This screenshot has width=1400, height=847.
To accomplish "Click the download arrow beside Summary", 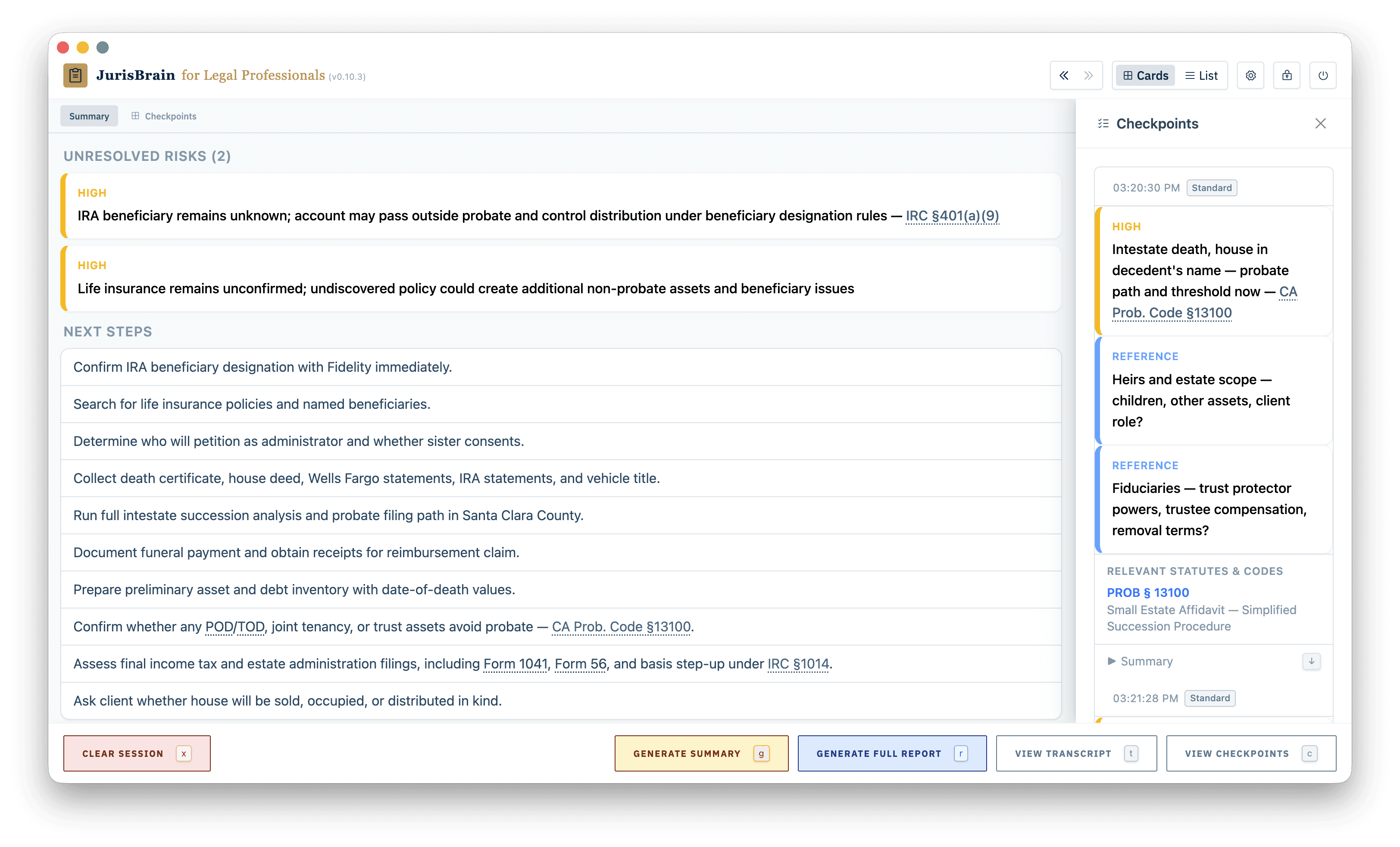I will tap(1311, 661).
